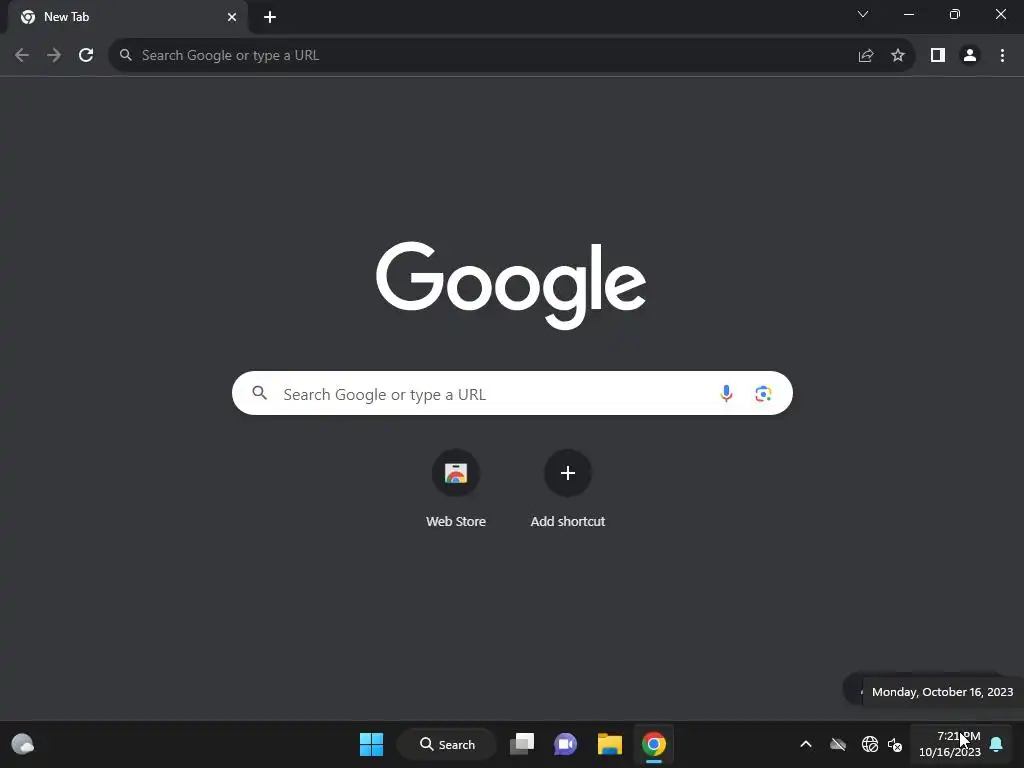
Task: Close the New Tab tab
Action: pos(232,17)
